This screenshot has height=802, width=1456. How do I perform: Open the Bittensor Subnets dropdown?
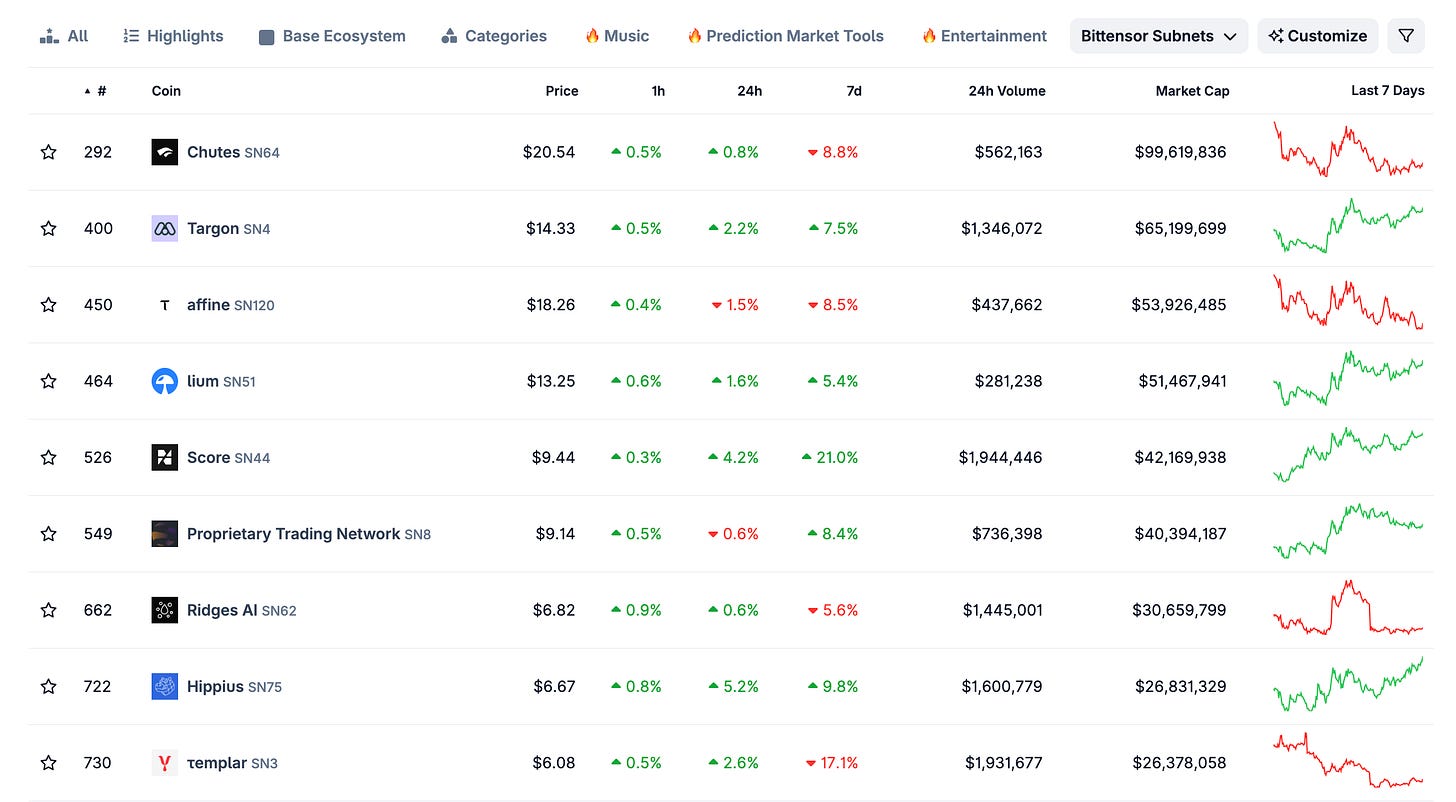pyautogui.click(x=1159, y=36)
